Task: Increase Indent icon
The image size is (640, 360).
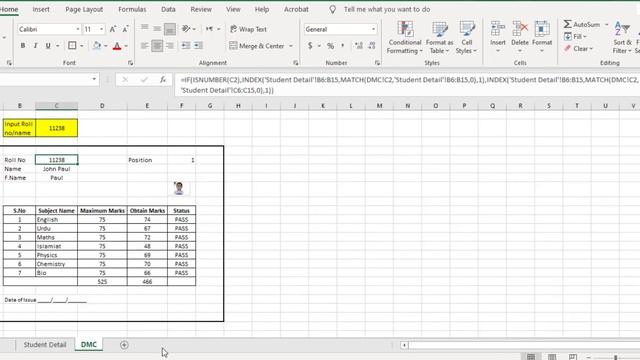Action: coord(198,46)
